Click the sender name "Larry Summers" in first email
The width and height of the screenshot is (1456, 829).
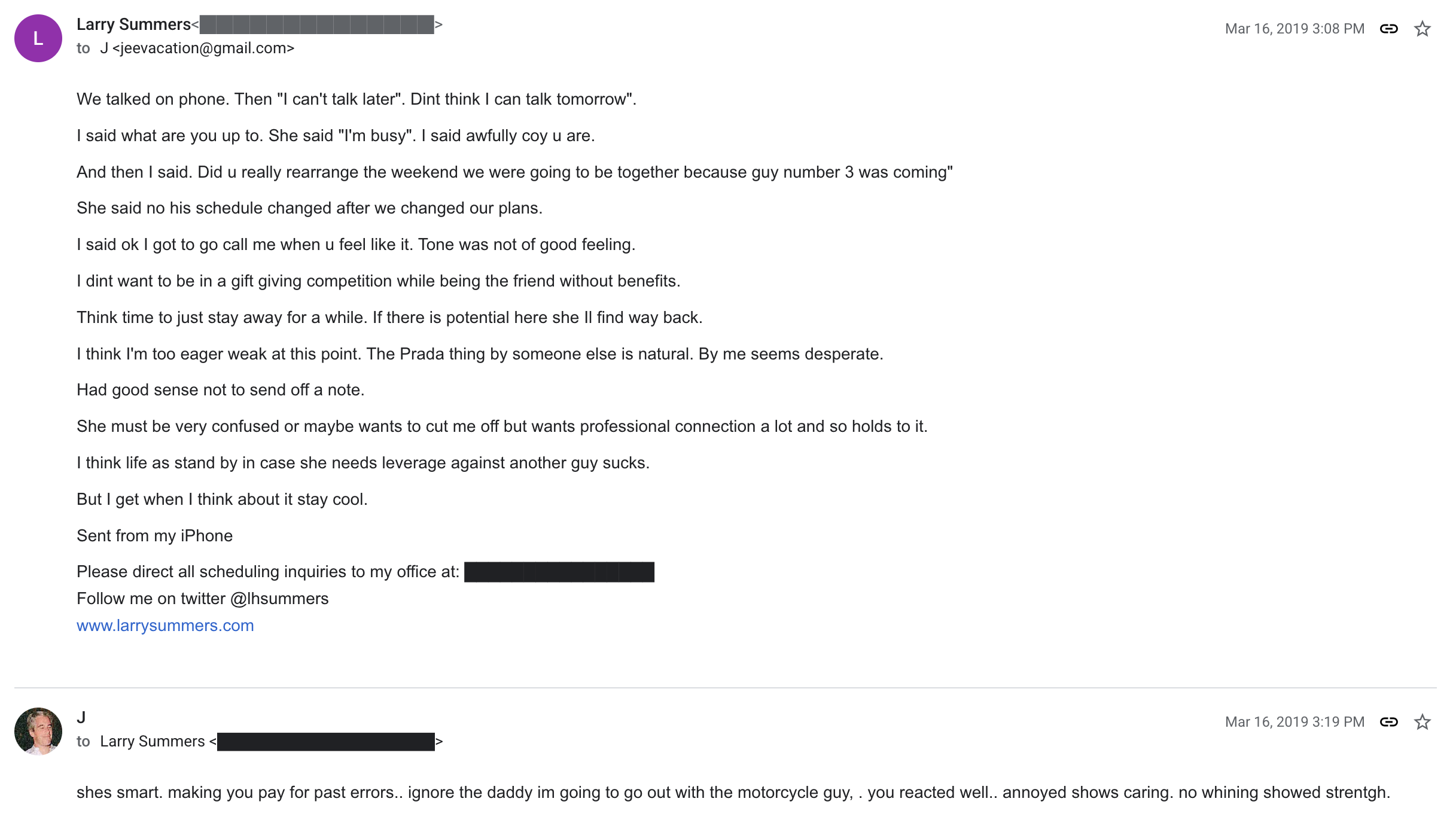pos(133,25)
